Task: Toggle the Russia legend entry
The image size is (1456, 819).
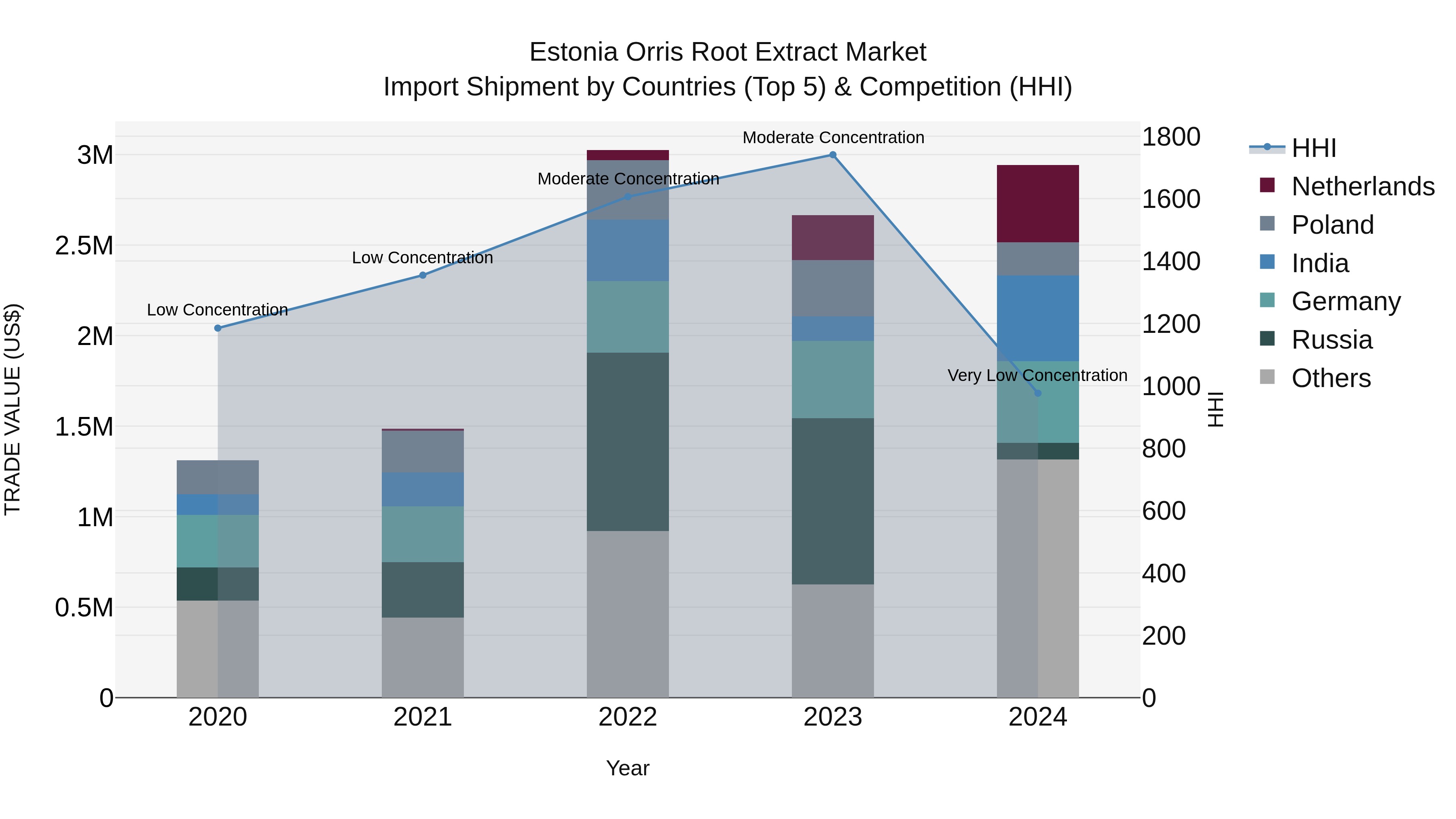Action: pos(1316,340)
